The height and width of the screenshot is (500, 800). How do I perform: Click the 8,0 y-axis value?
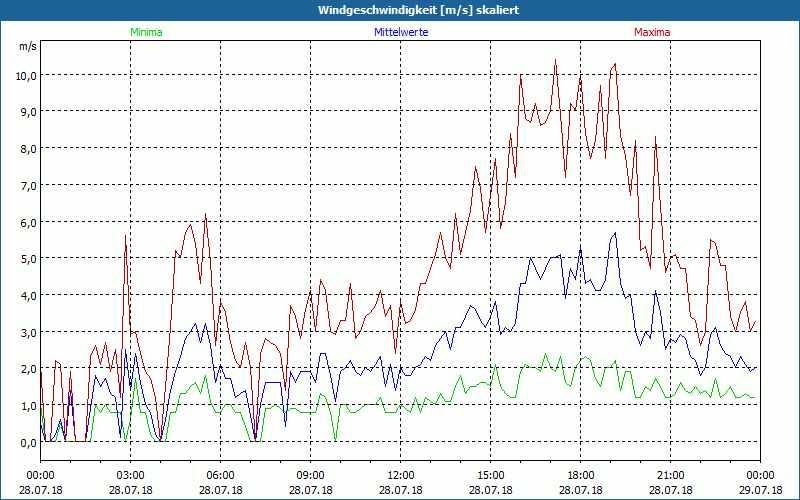(28, 148)
